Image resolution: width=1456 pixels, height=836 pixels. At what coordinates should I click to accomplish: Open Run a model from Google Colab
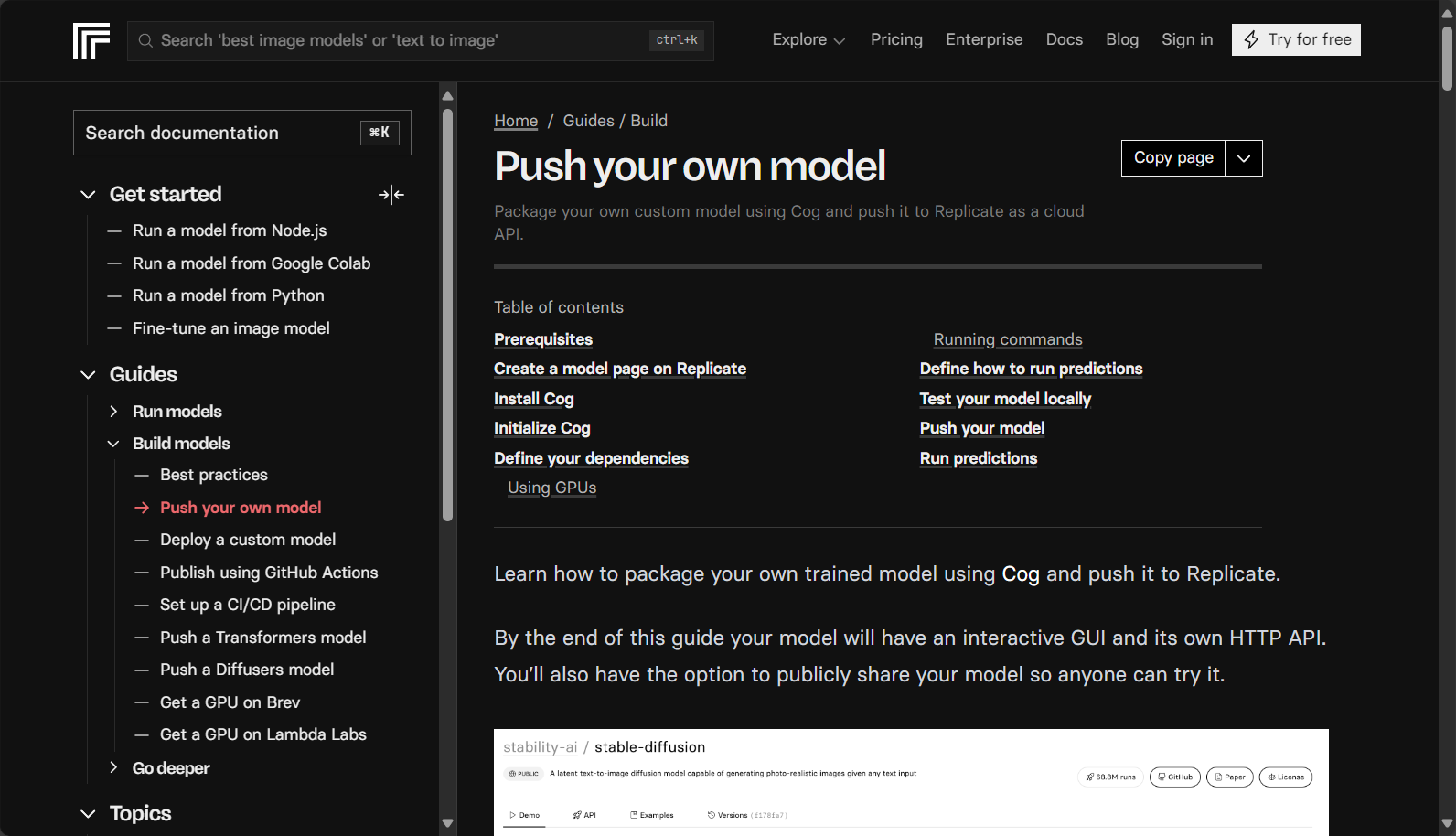pyautogui.click(x=252, y=263)
